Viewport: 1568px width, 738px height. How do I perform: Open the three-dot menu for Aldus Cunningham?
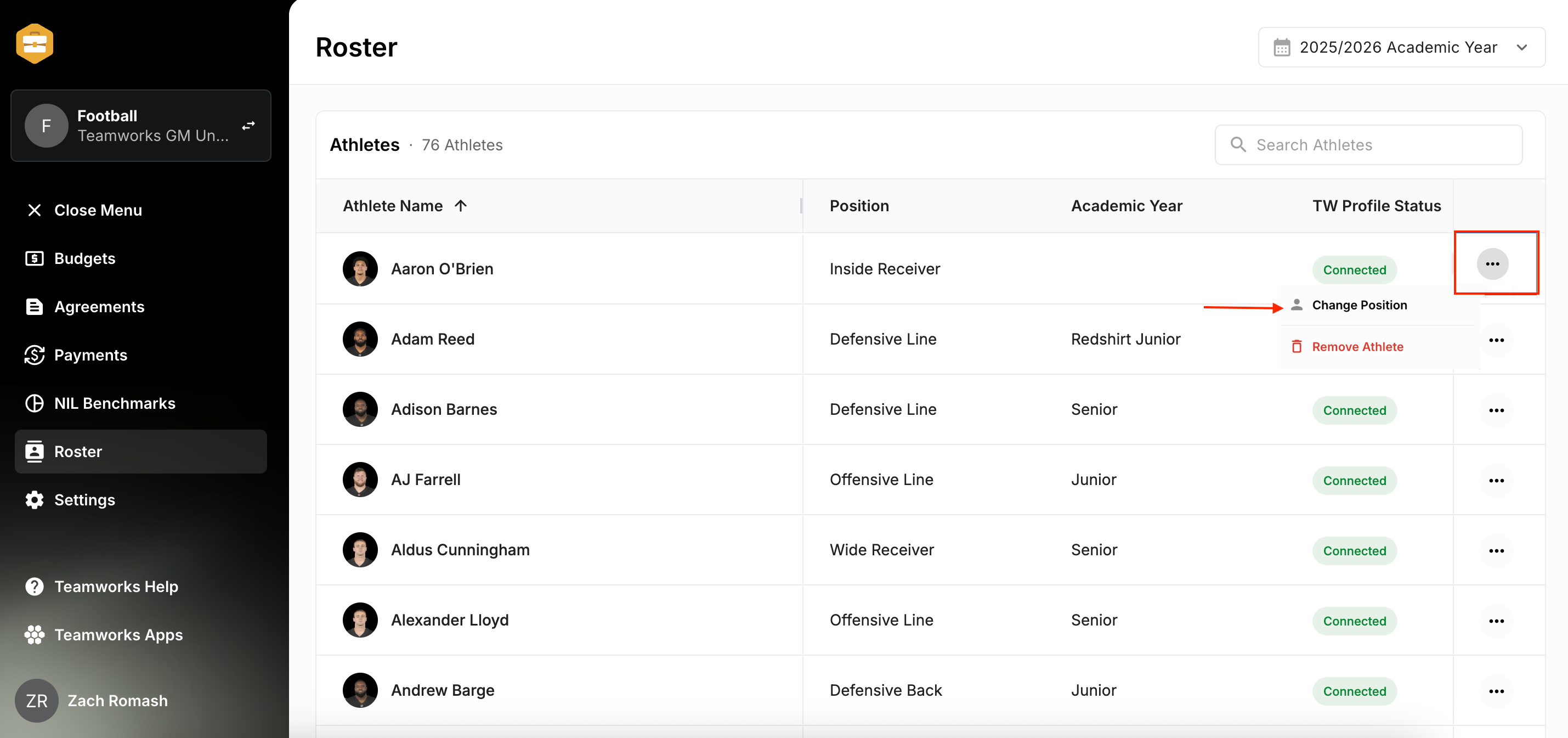[x=1496, y=550]
